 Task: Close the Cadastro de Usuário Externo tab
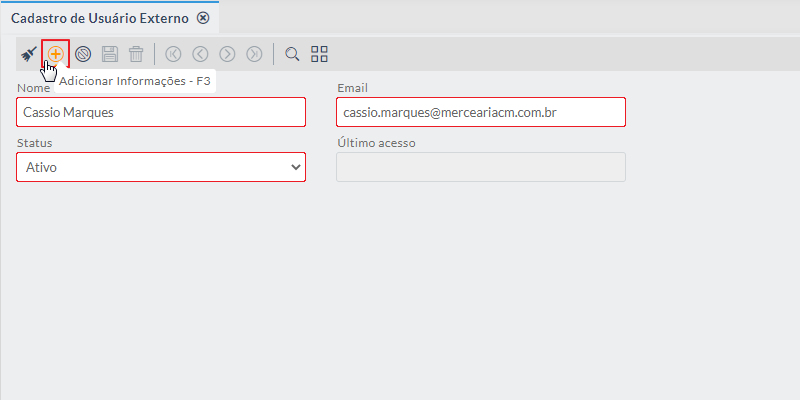pyautogui.click(x=203, y=18)
